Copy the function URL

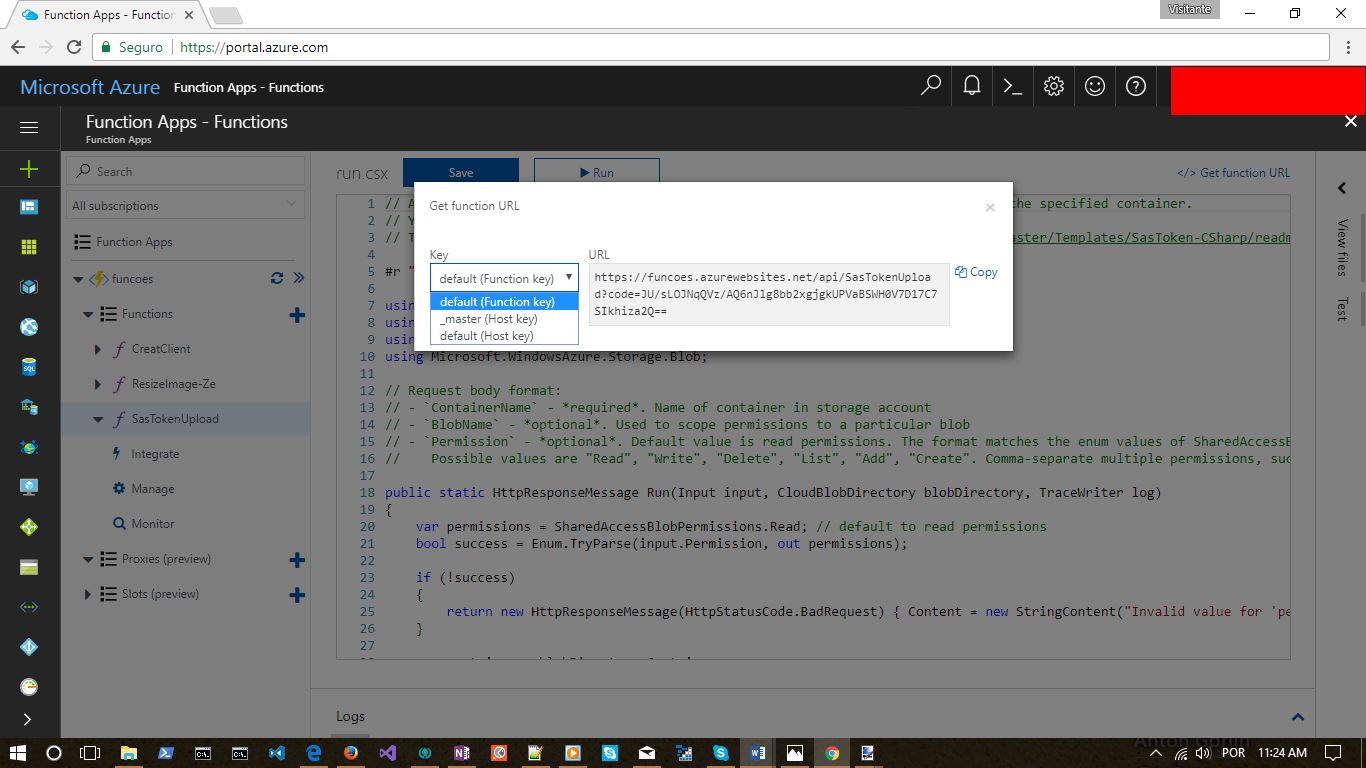(x=976, y=272)
